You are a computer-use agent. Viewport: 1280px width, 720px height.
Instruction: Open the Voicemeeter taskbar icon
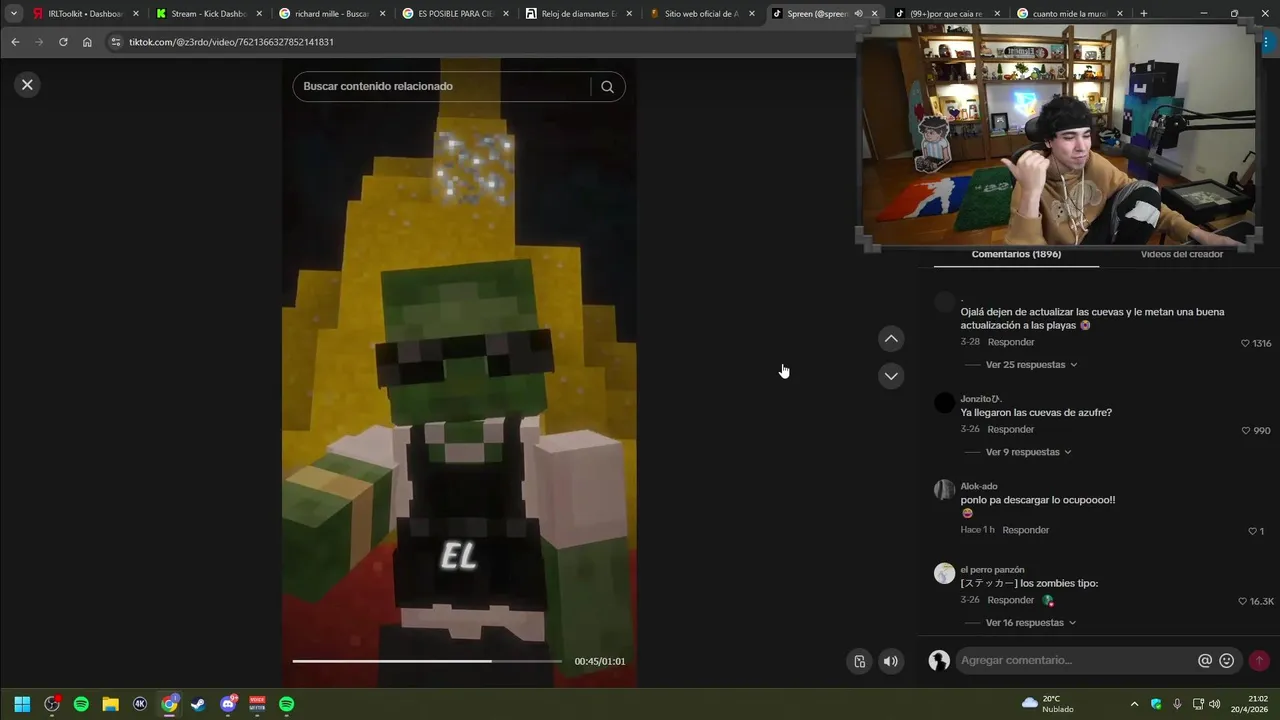[257, 704]
